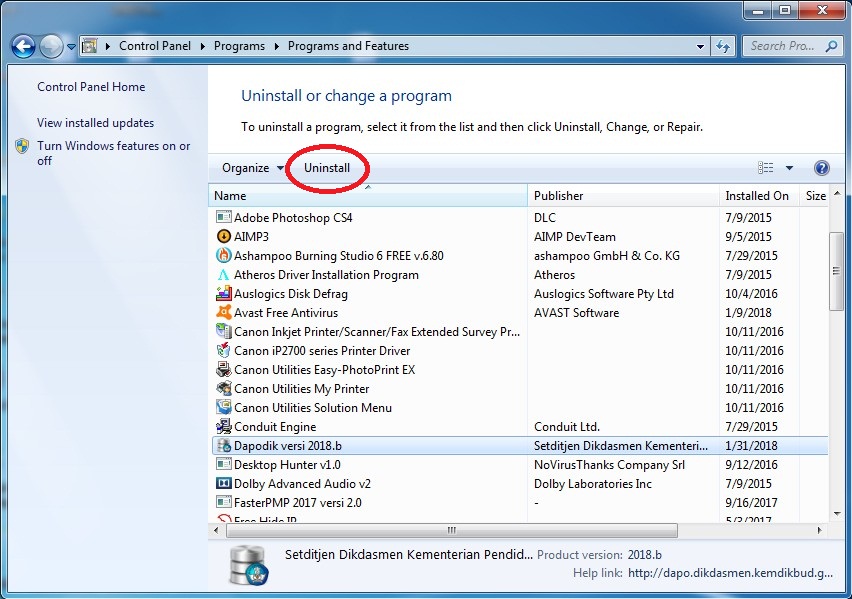The height and width of the screenshot is (599, 852).
Task: Open View installed updates link
Action: 96,123
